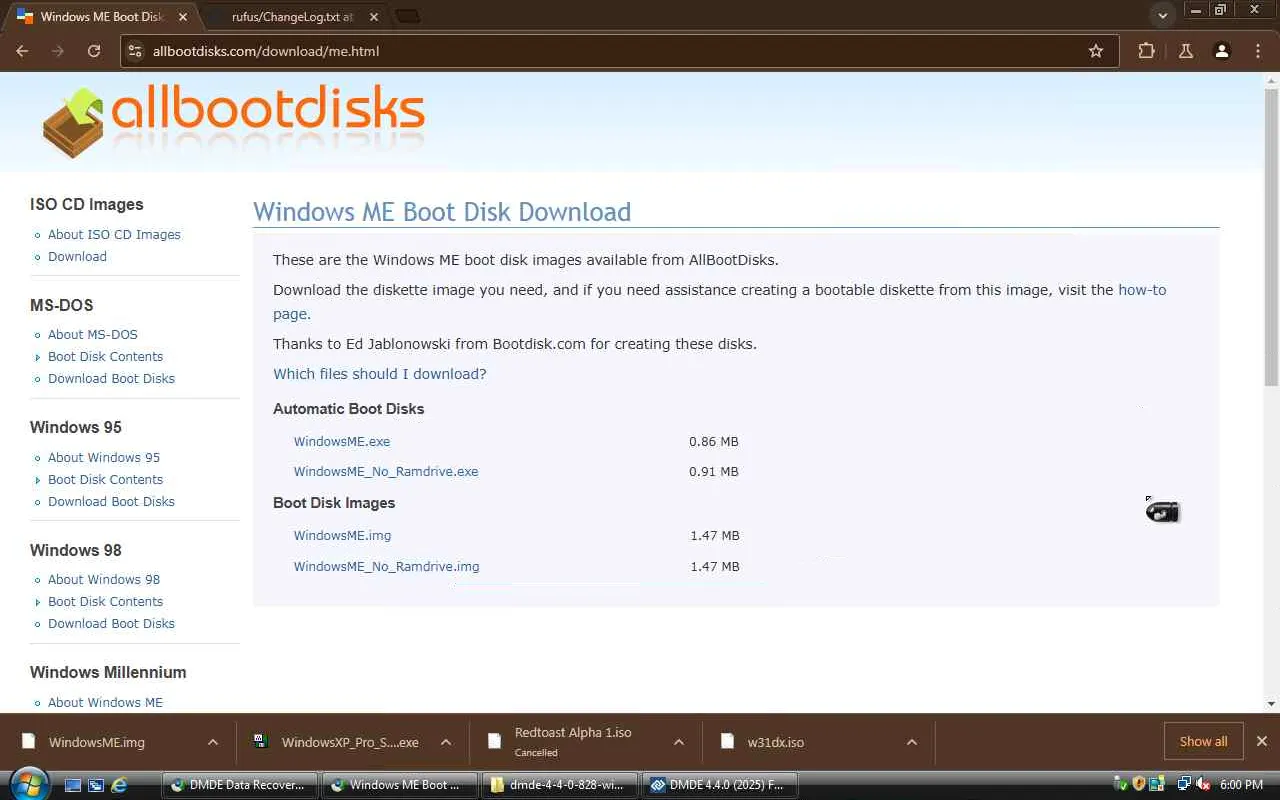This screenshot has width=1280, height=800.
Task: Close the rufus/ChangeLog.txt tab
Action: pos(373,17)
